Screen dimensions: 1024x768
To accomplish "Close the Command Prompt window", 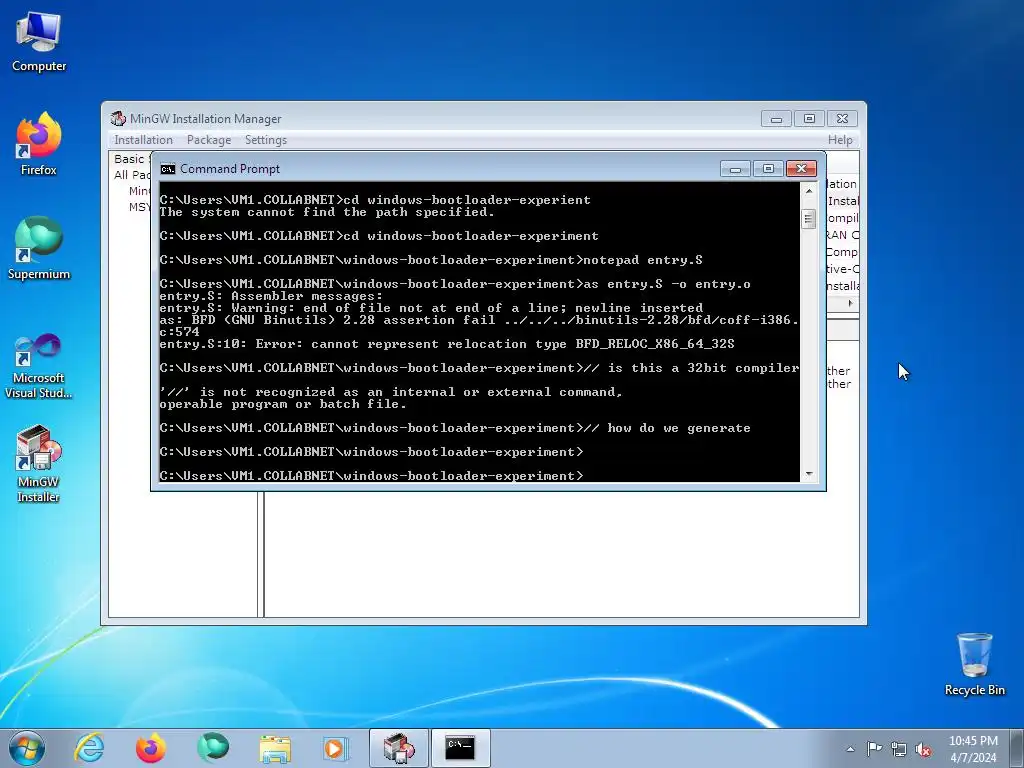I will tap(801, 169).
